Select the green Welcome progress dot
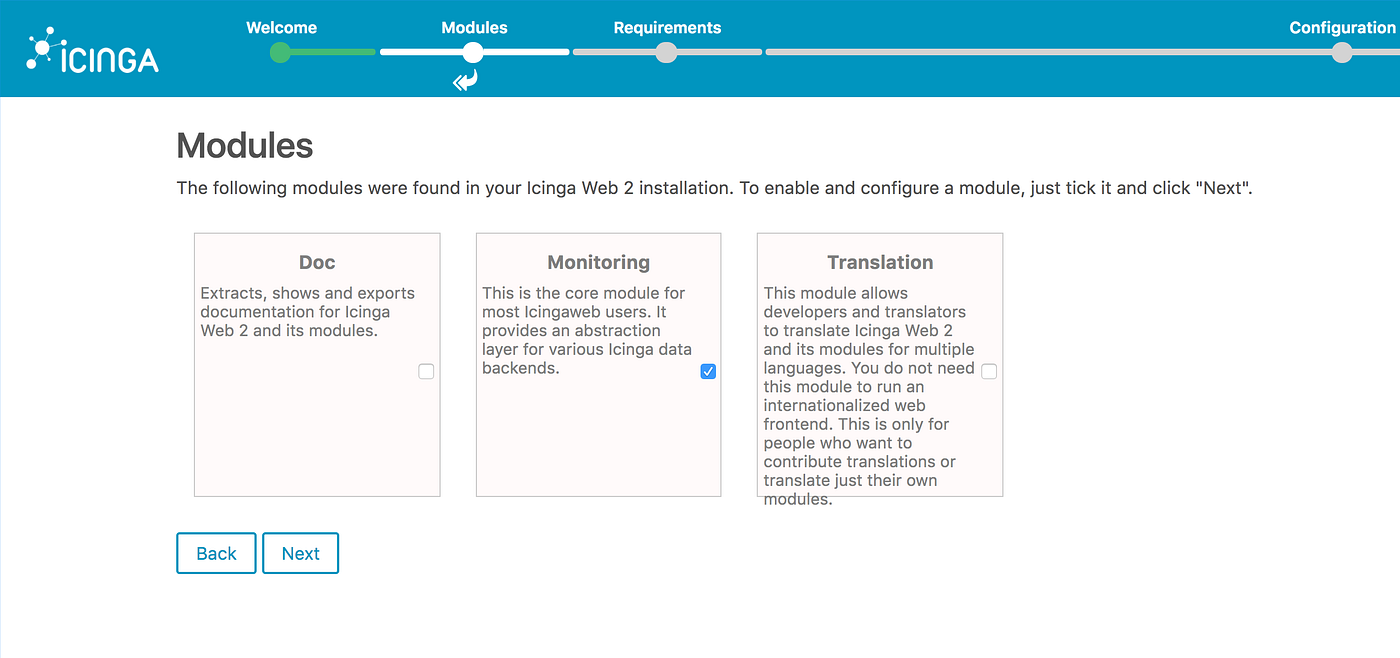The width and height of the screenshot is (1400, 658). click(x=280, y=53)
